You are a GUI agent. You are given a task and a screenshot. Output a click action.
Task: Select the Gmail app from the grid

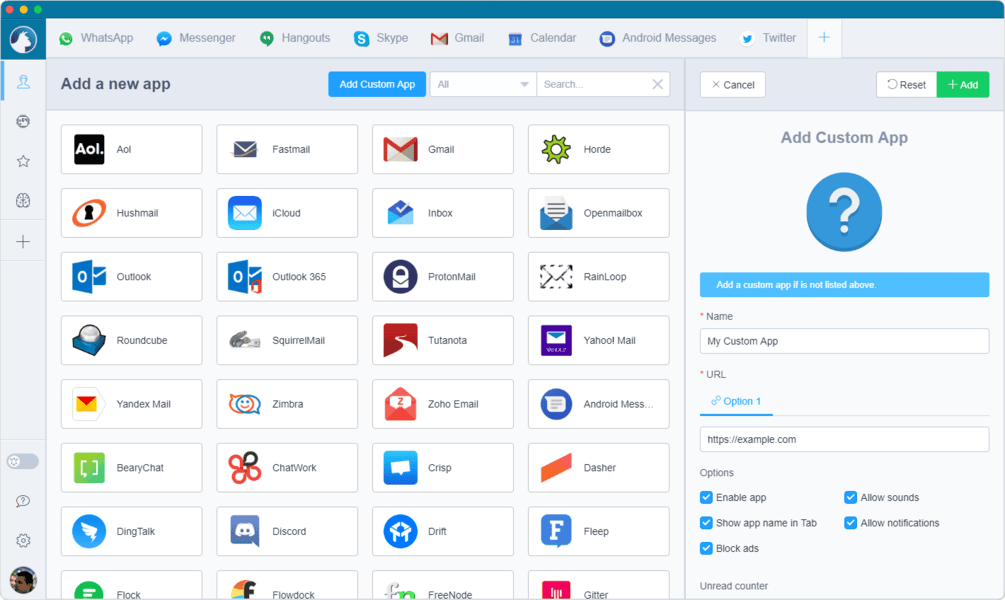[442, 149]
